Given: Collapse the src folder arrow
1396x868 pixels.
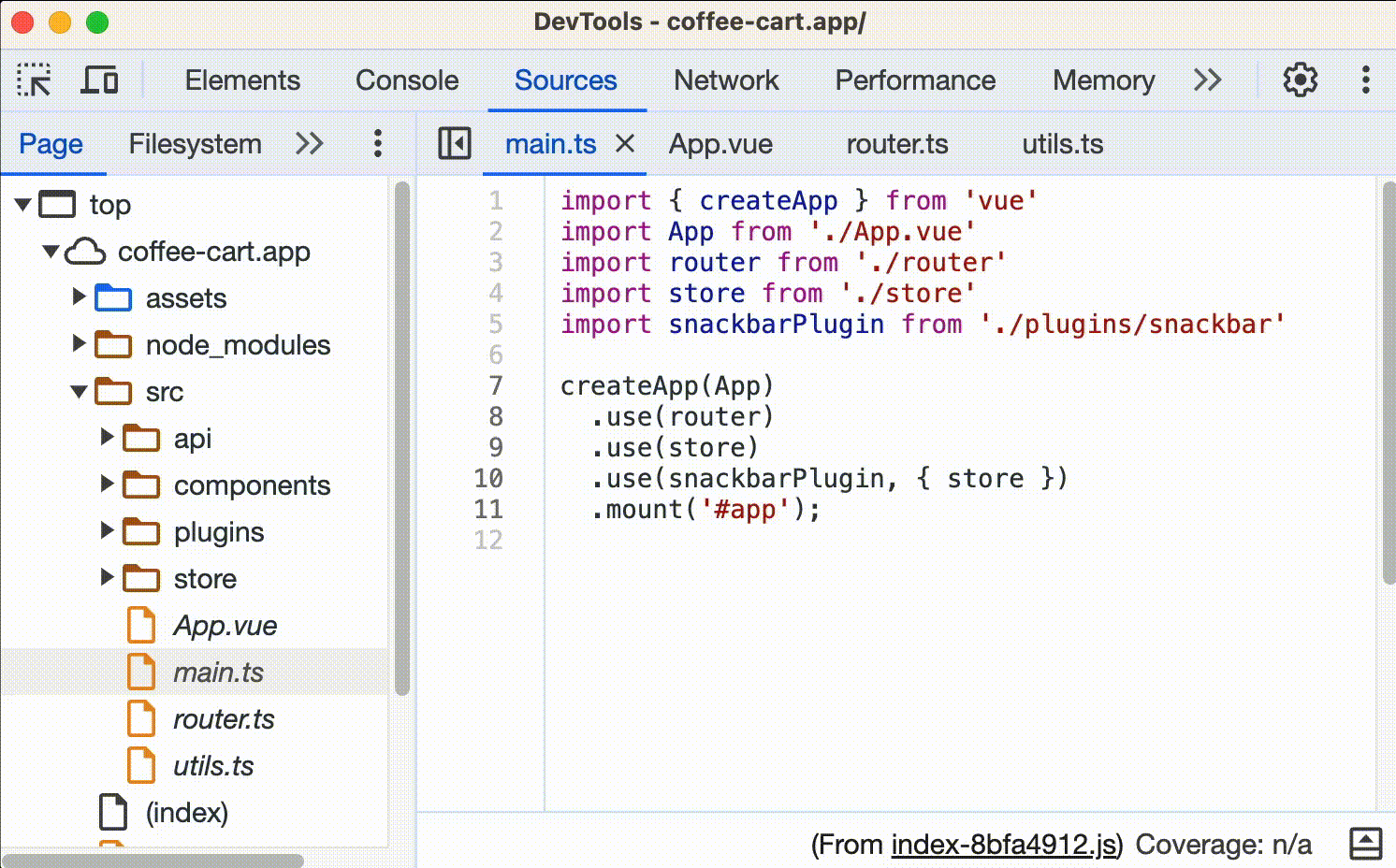Looking at the screenshot, I should tap(80, 391).
